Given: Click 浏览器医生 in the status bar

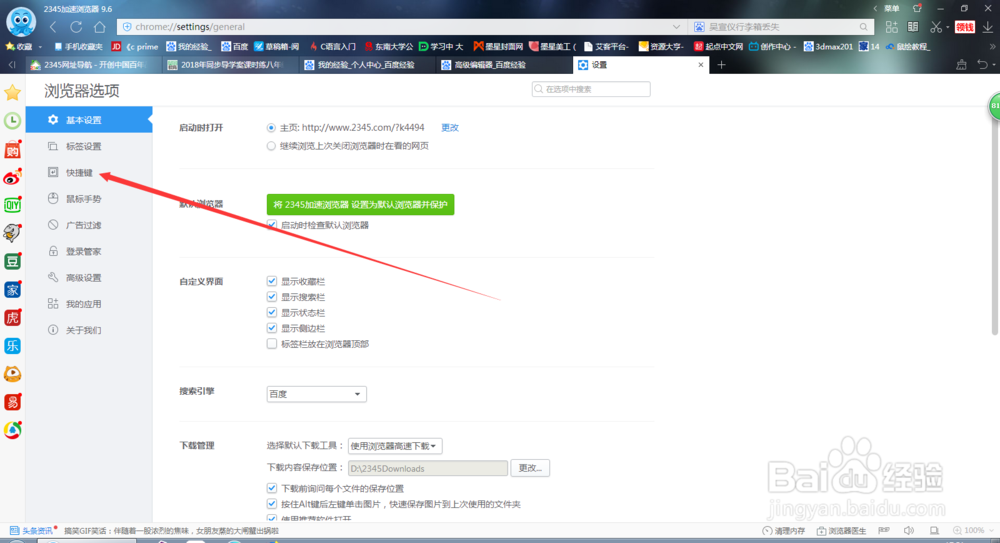Looking at the screenshot, I should 841,530.
